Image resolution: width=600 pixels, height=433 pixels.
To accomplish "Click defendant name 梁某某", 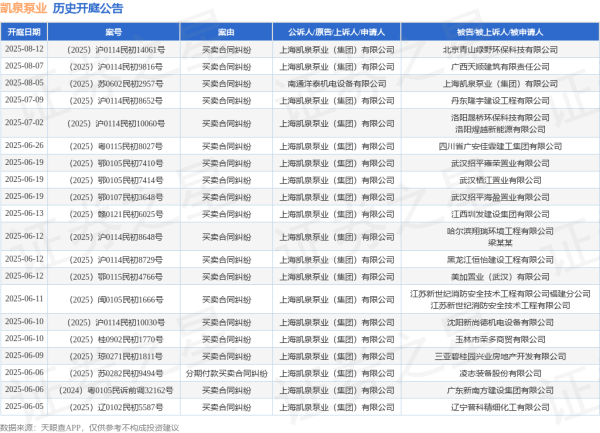I will [500, 243].
